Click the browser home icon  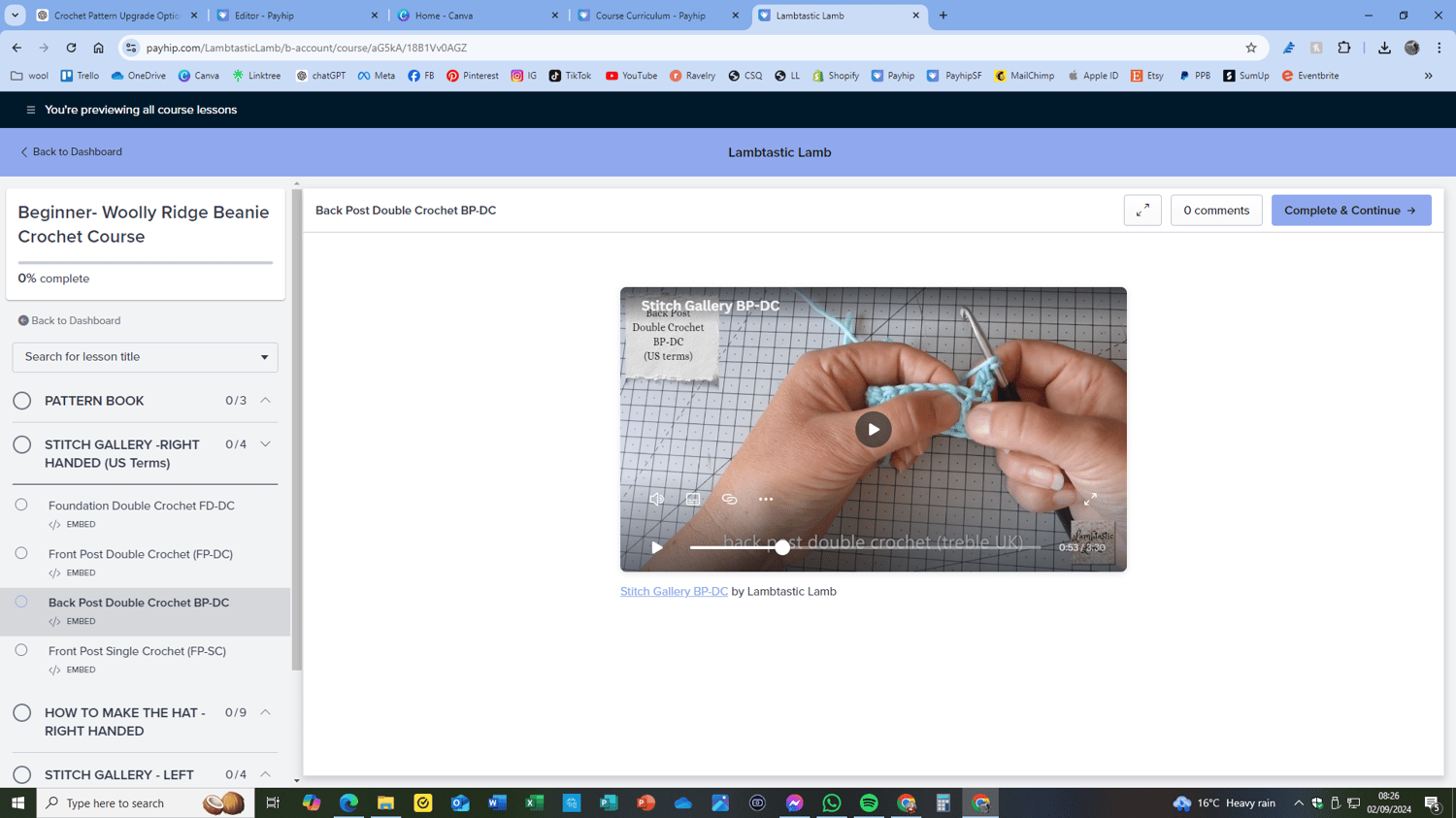click(98, 48)
